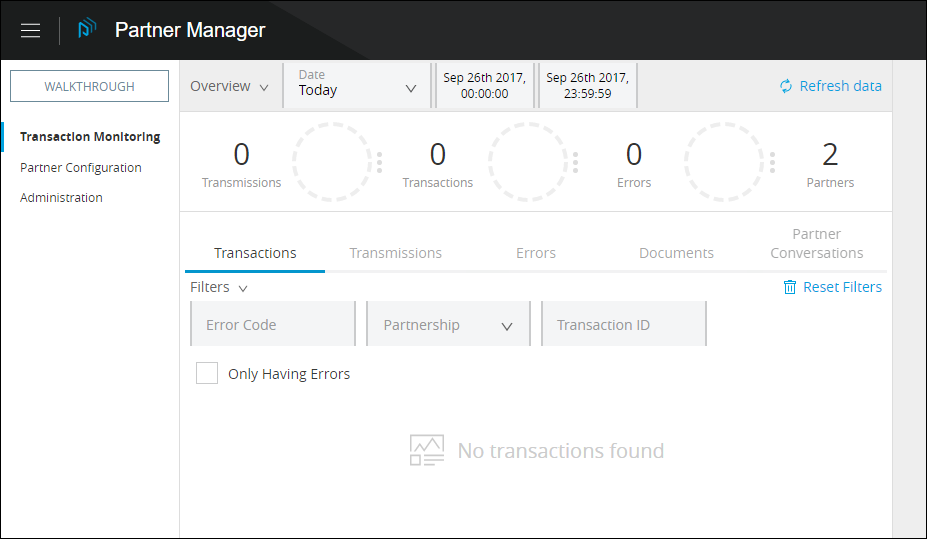927x539 pixels.
Task: Expand the Overview dropdown
Action: pyautogui.click(x=229, y=86)
